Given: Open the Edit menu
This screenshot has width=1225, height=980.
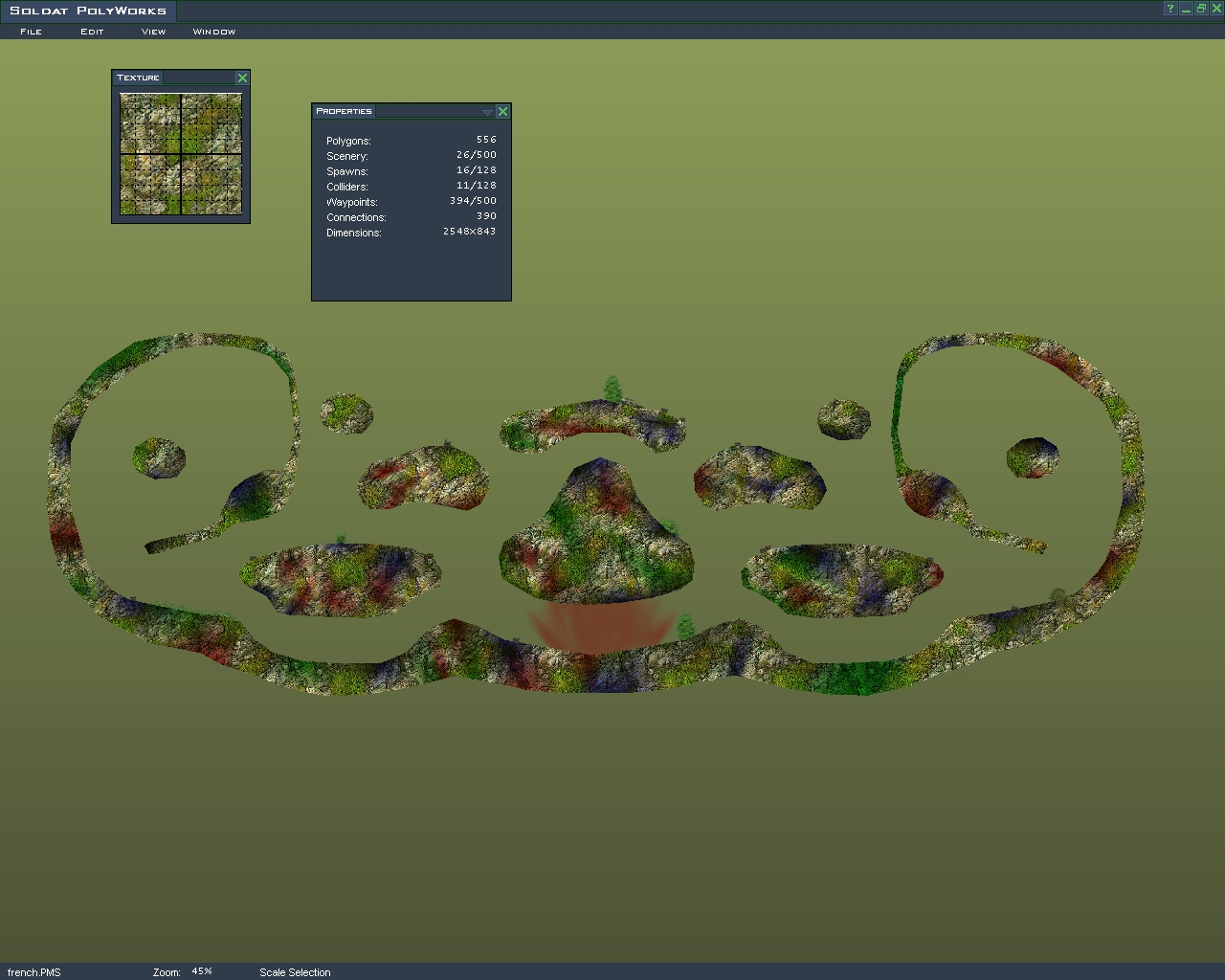Looking at the screenshot, I should point(92,32).
